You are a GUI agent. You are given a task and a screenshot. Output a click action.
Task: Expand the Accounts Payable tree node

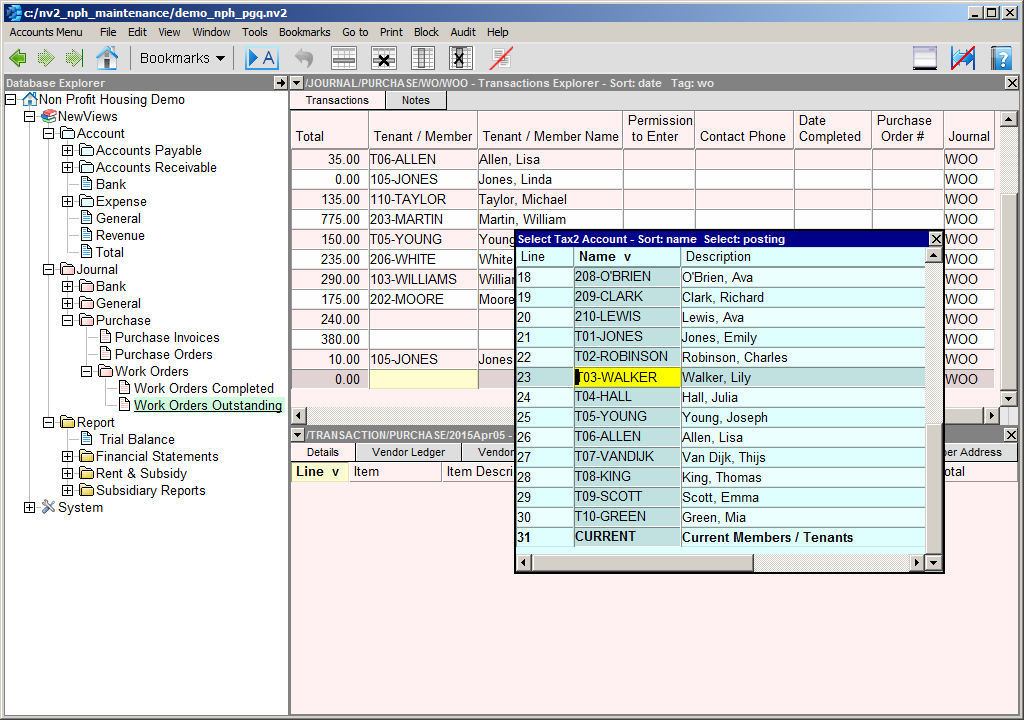point(68,151)
